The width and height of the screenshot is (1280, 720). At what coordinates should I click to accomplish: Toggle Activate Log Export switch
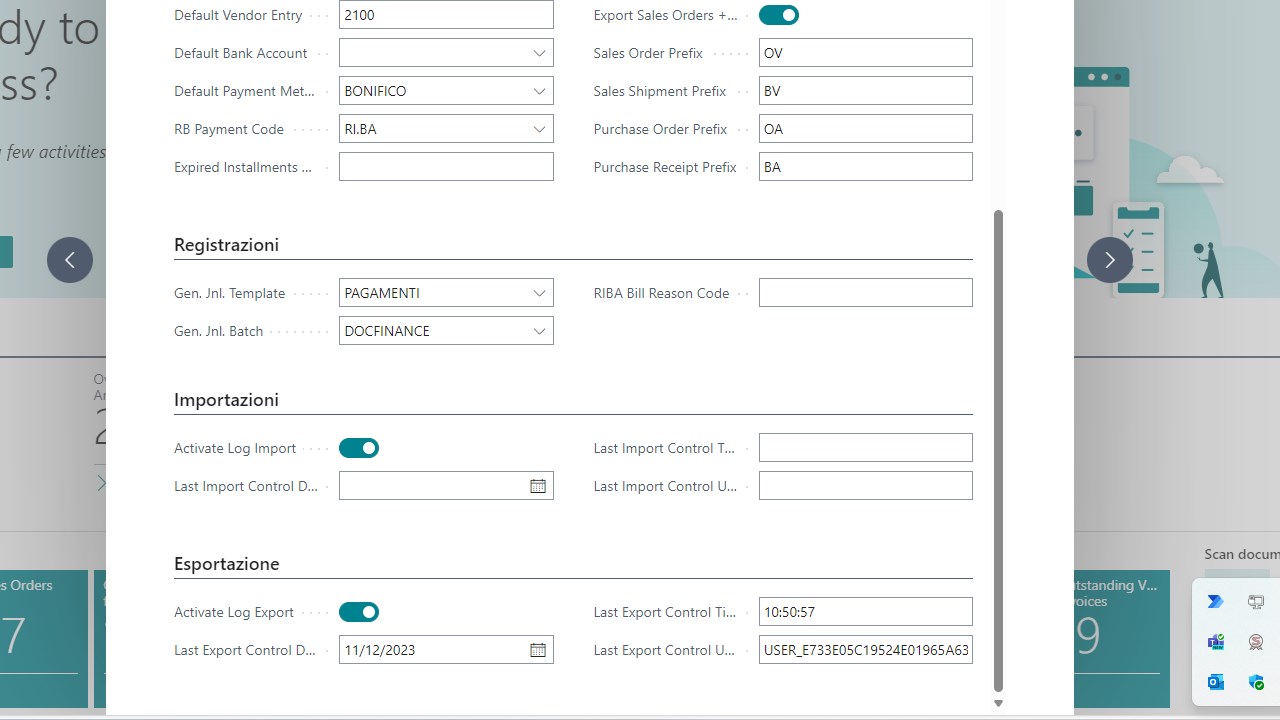point(359,612)
